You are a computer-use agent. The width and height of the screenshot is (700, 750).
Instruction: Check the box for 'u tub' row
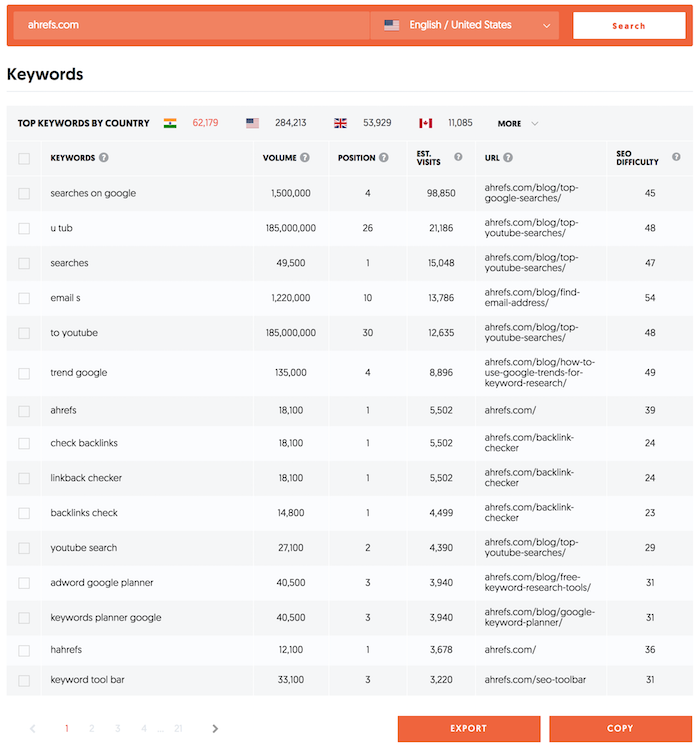(24, 228)
